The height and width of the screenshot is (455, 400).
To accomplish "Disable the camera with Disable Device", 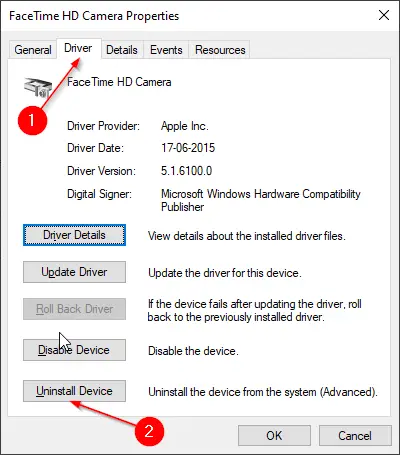I will [74, 350].
